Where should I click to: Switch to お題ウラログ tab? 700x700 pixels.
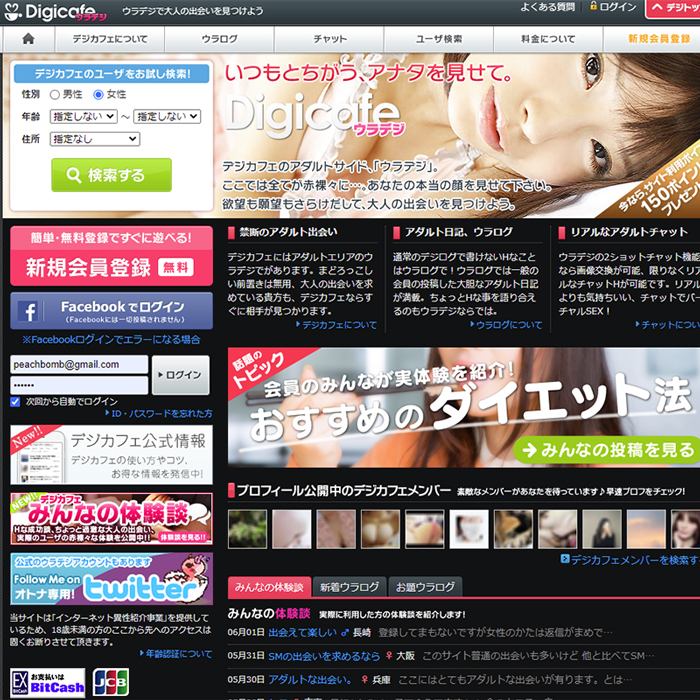[425, 587]
